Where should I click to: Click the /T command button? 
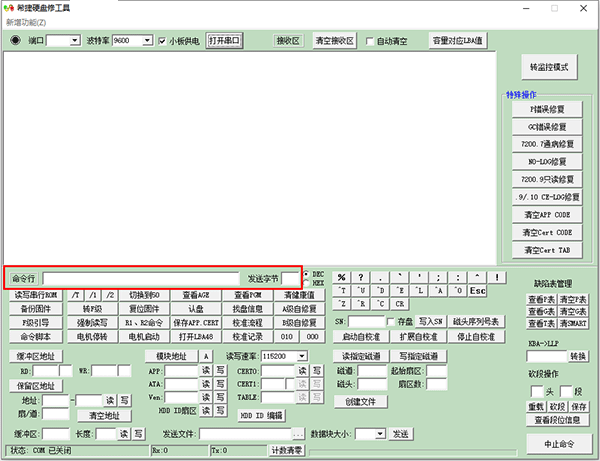(77, 295)
